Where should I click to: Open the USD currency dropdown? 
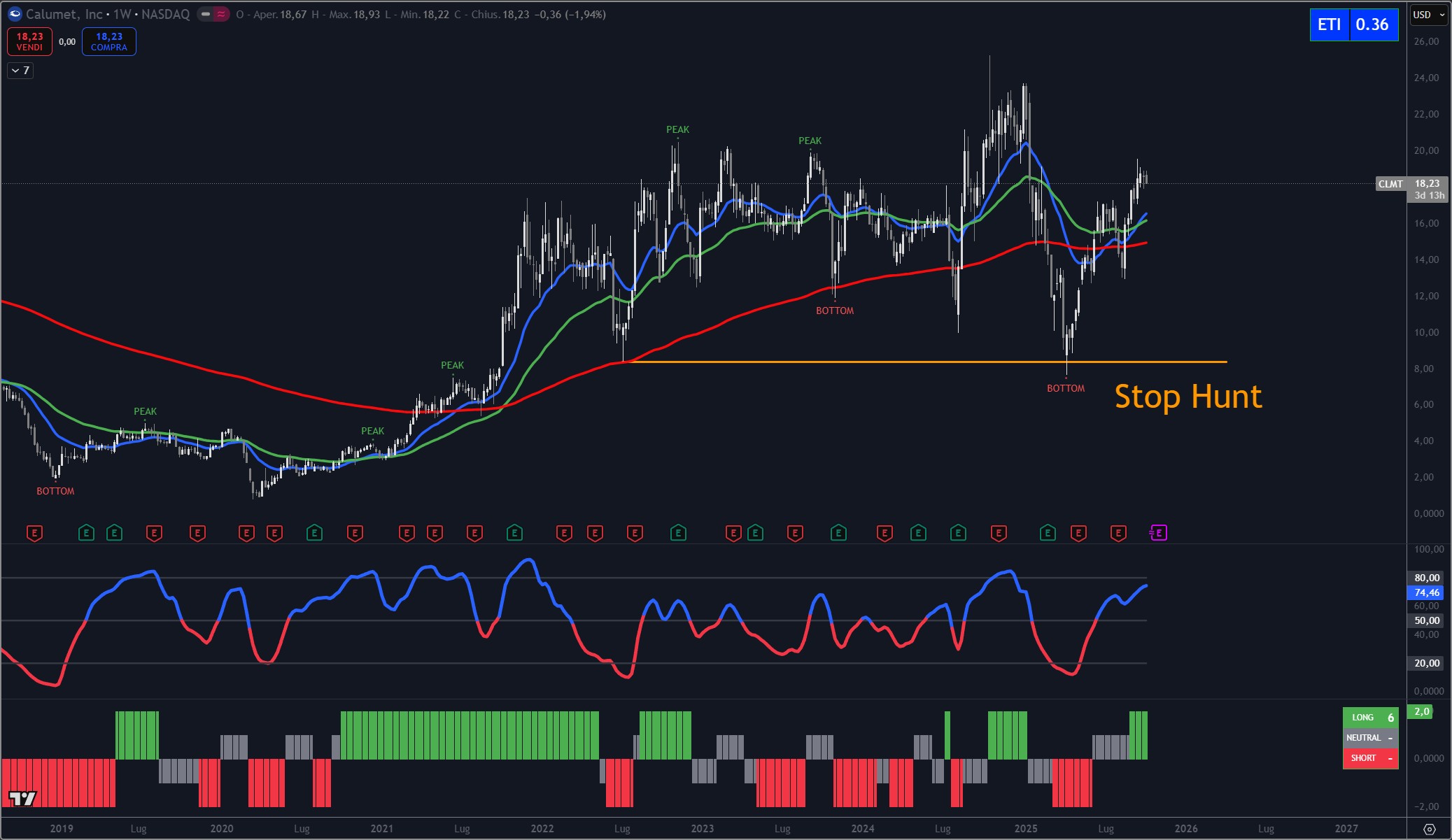pos(1428,15)
